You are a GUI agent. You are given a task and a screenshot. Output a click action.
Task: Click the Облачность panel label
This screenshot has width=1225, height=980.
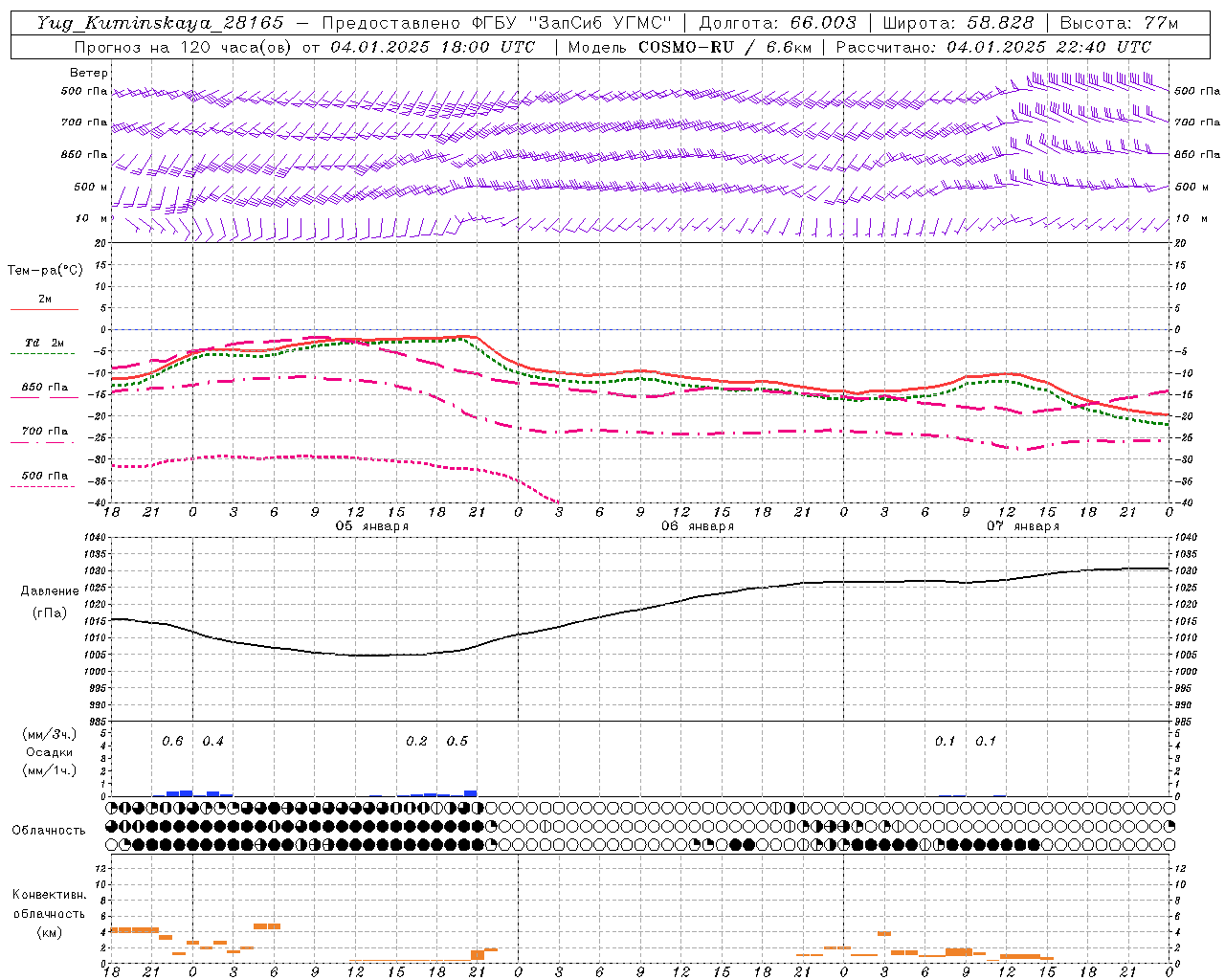tap(49, 830)
